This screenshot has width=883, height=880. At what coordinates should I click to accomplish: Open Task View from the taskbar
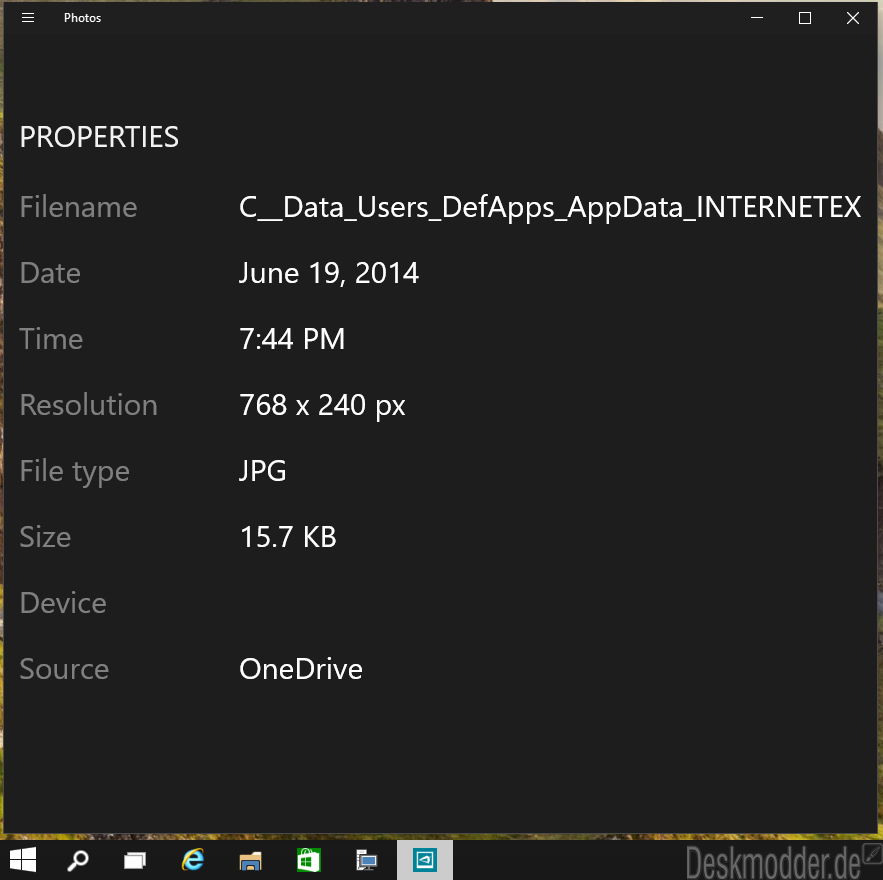click(135, 860)
